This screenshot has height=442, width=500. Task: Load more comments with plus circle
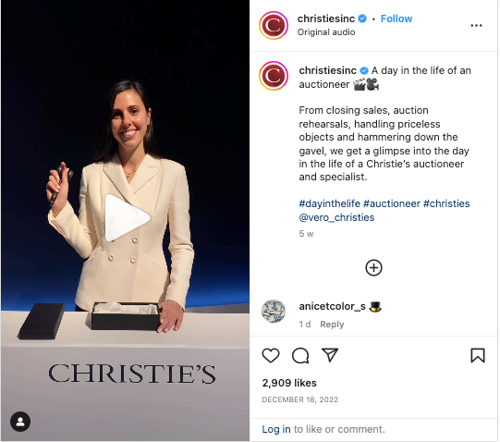[374, 268]
